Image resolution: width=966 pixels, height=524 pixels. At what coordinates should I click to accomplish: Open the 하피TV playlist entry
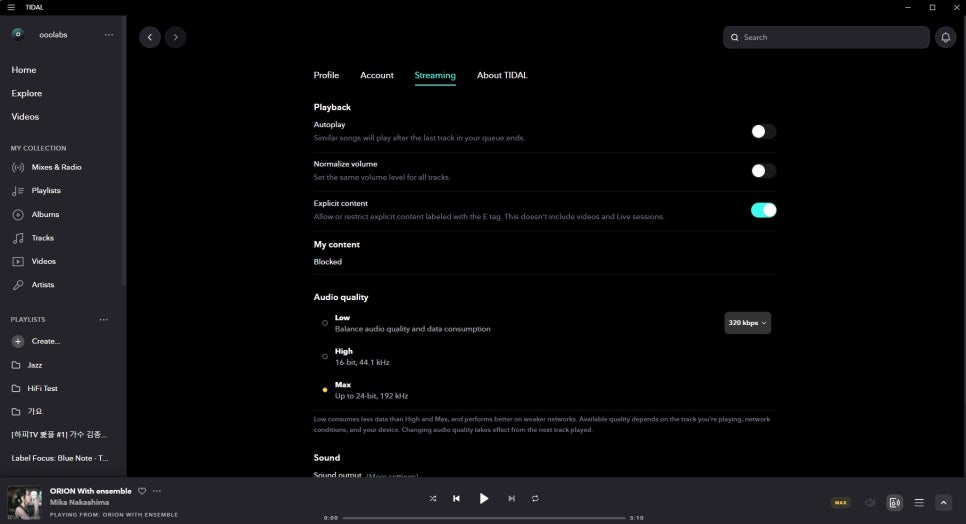59,435
